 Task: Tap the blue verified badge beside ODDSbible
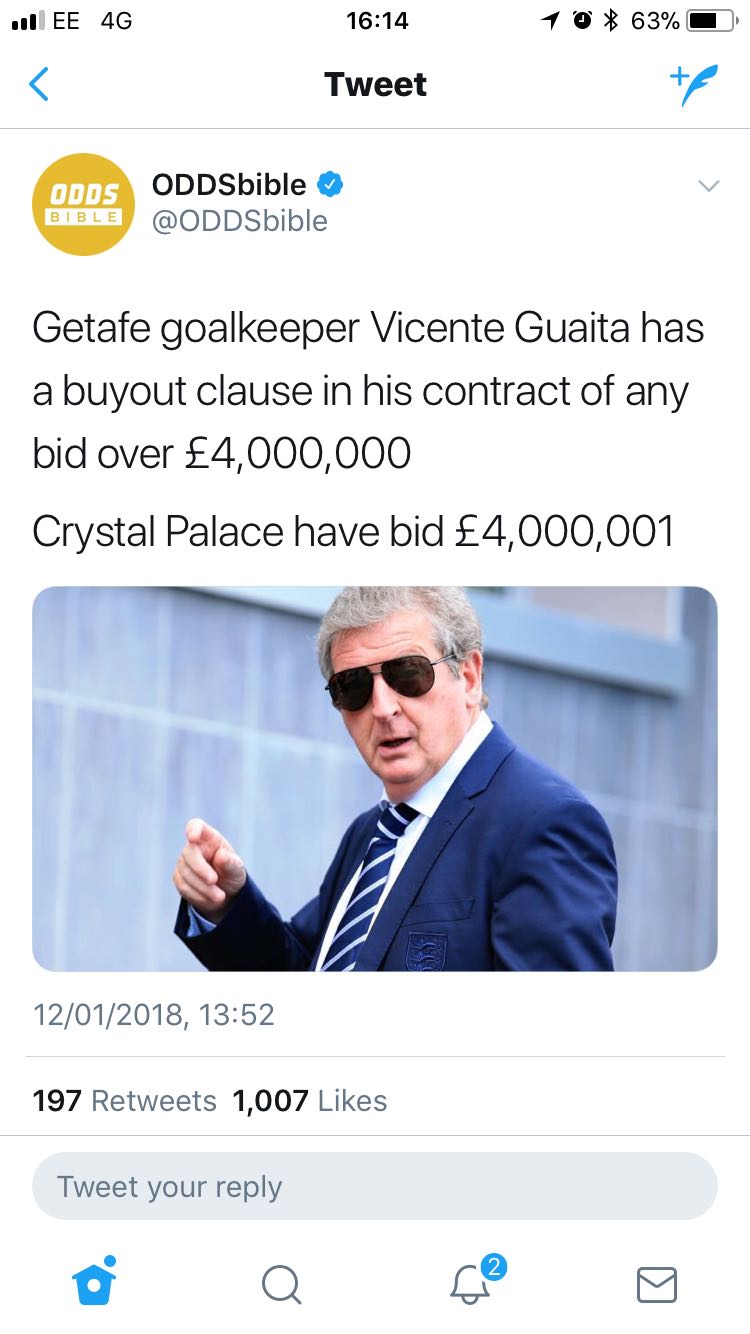[331, 184]
